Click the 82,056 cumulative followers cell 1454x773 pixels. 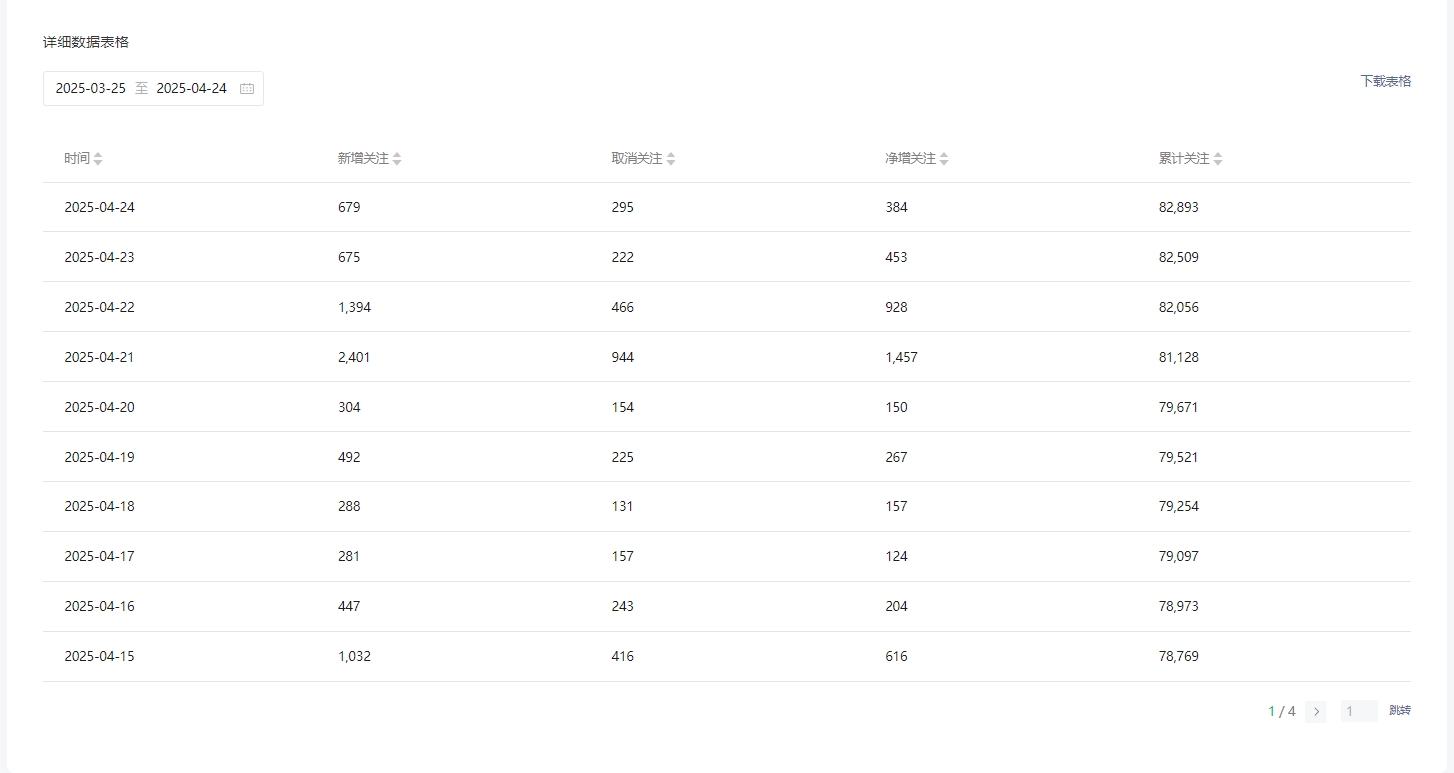[x=1179, y=307]
